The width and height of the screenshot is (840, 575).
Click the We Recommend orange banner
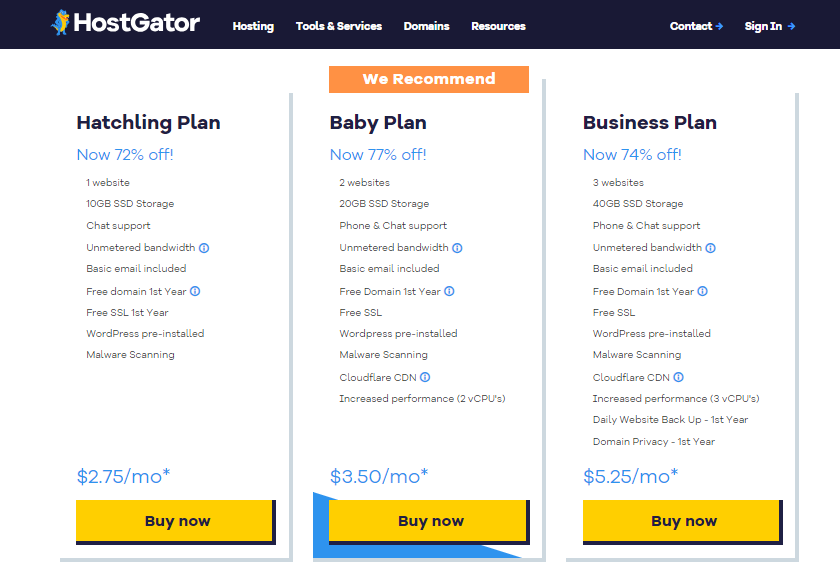[x=429, y=79]
